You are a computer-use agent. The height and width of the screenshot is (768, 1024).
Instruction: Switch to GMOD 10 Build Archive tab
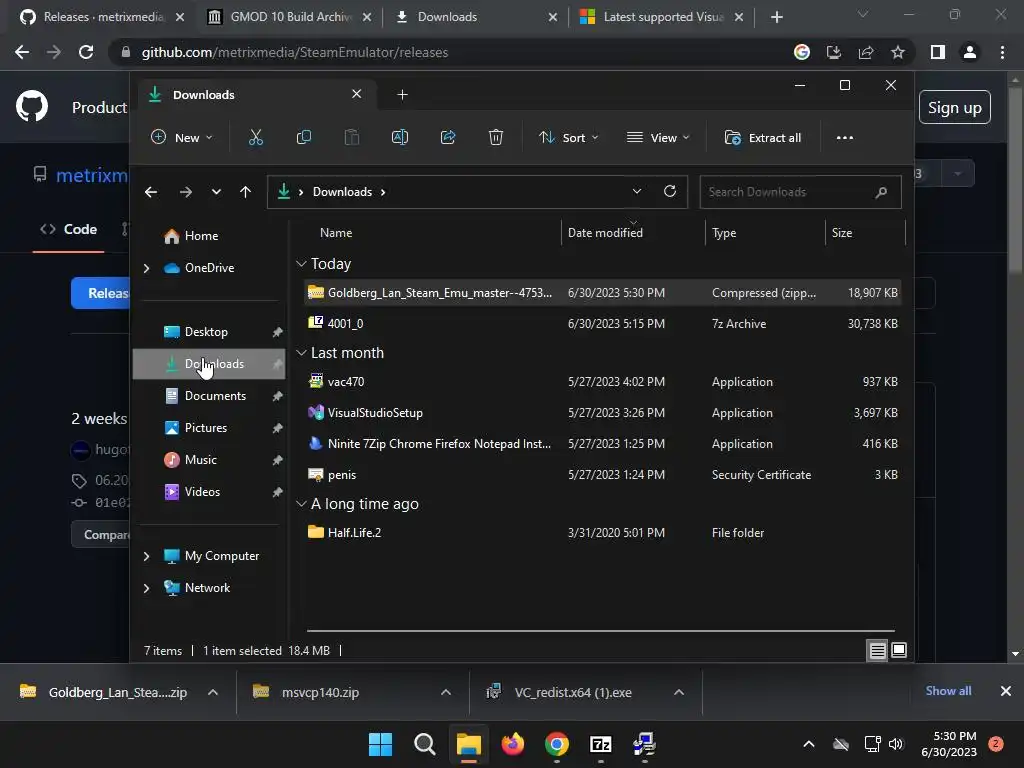(x=290, y=17)
